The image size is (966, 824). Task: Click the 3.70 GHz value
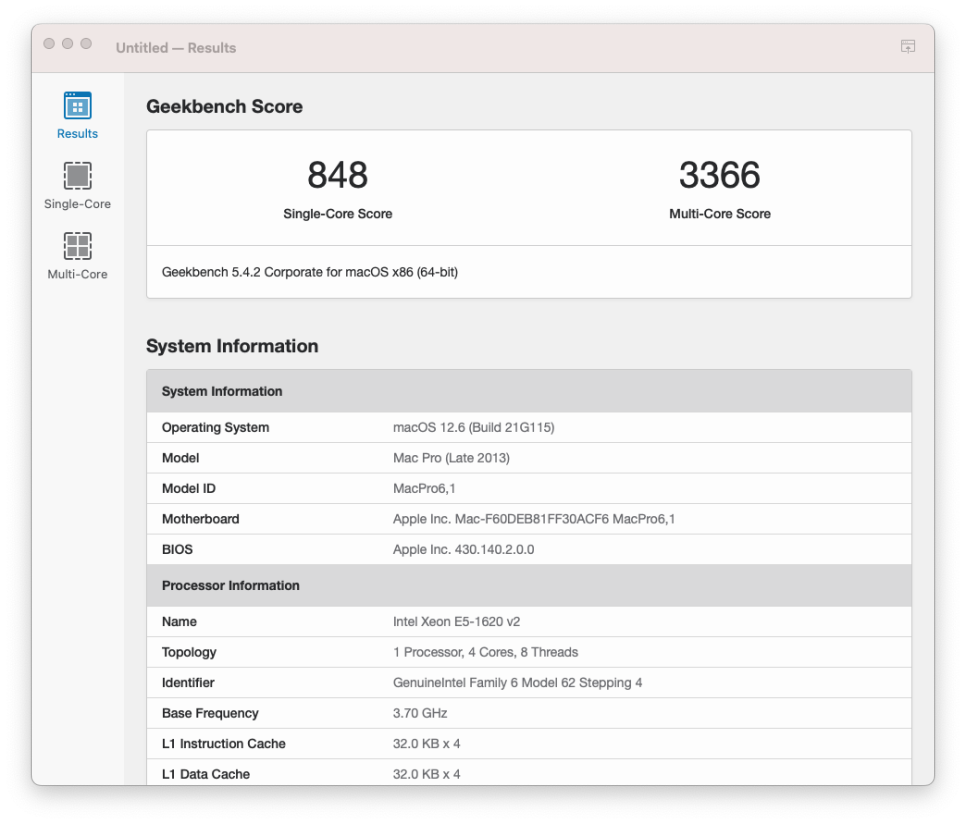420,713
